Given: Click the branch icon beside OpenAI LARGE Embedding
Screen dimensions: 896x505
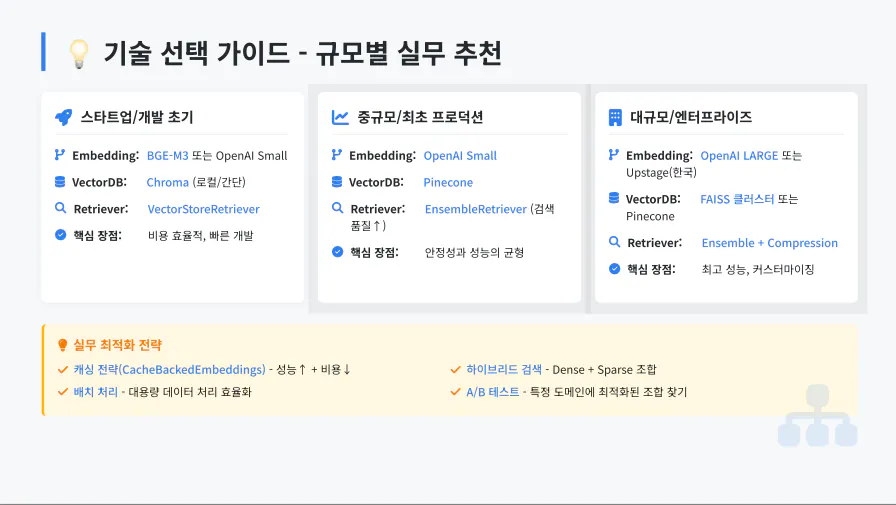Looking at the screenshot, I should click(614, 155).
